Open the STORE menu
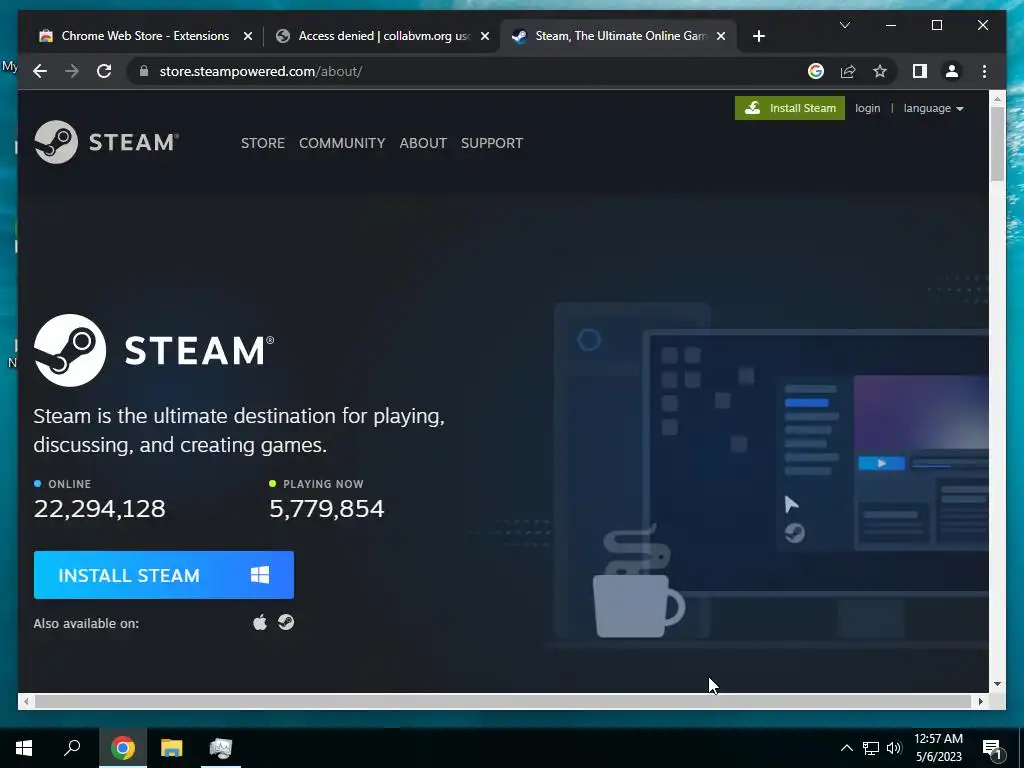The width and height of the screenshot is (1024, 768). click(x=263, y=143)
